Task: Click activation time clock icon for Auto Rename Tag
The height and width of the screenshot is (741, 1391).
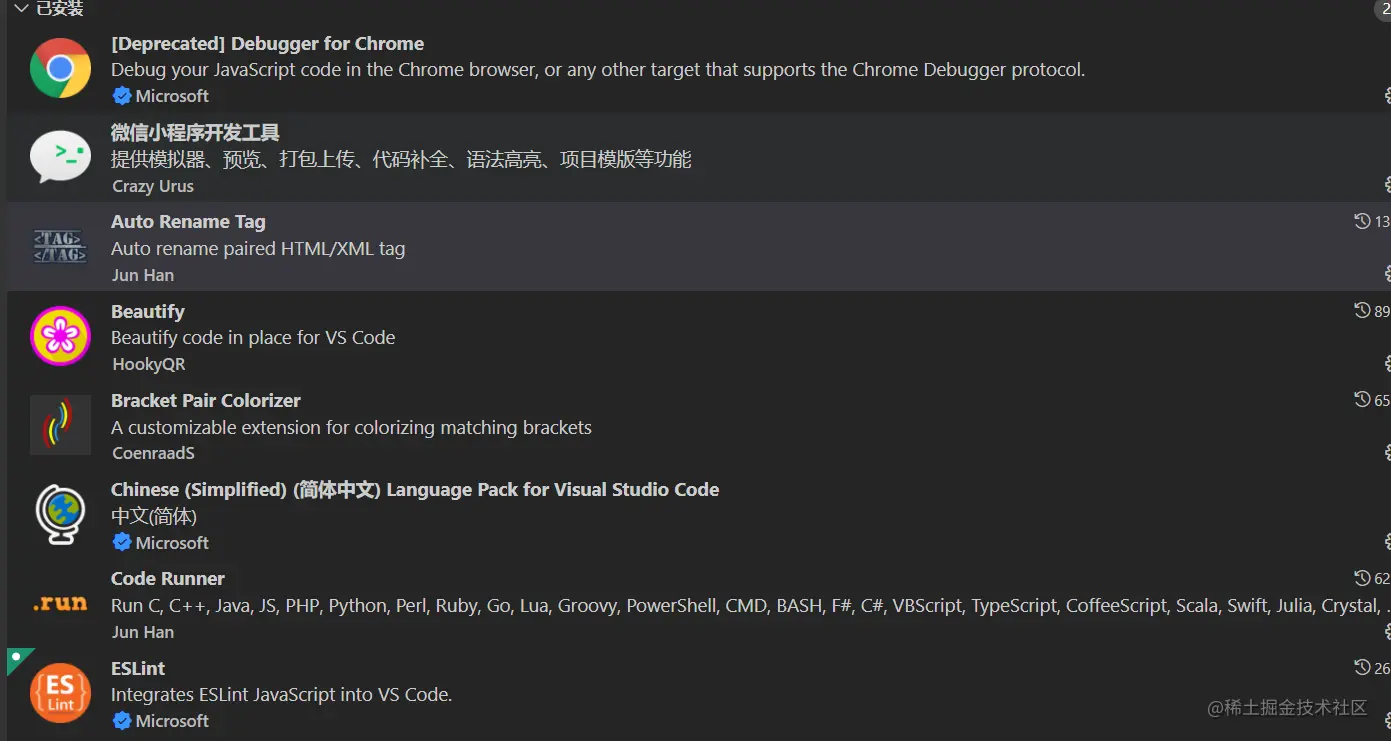Action: click(1362, 221)
